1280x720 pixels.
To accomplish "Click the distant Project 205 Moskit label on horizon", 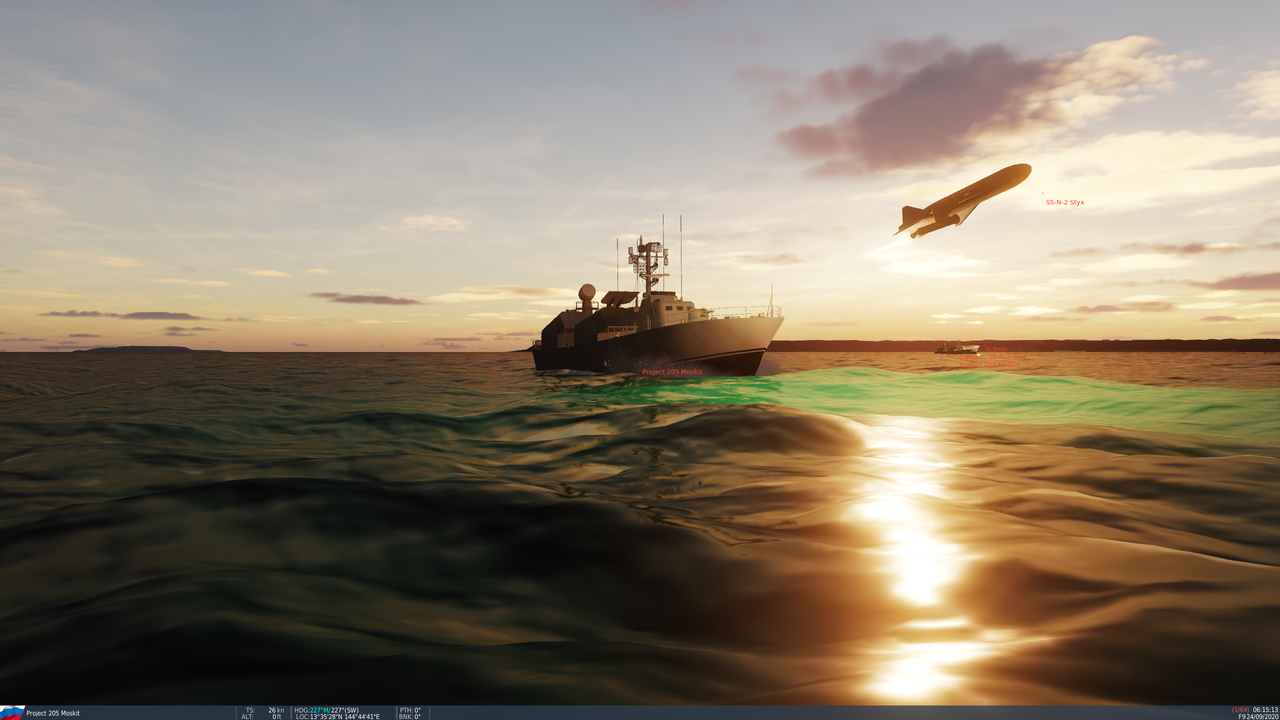I will click(990, 364).
